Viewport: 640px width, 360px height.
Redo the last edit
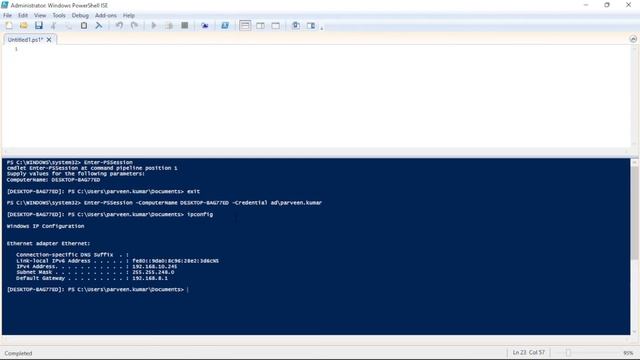134,25
